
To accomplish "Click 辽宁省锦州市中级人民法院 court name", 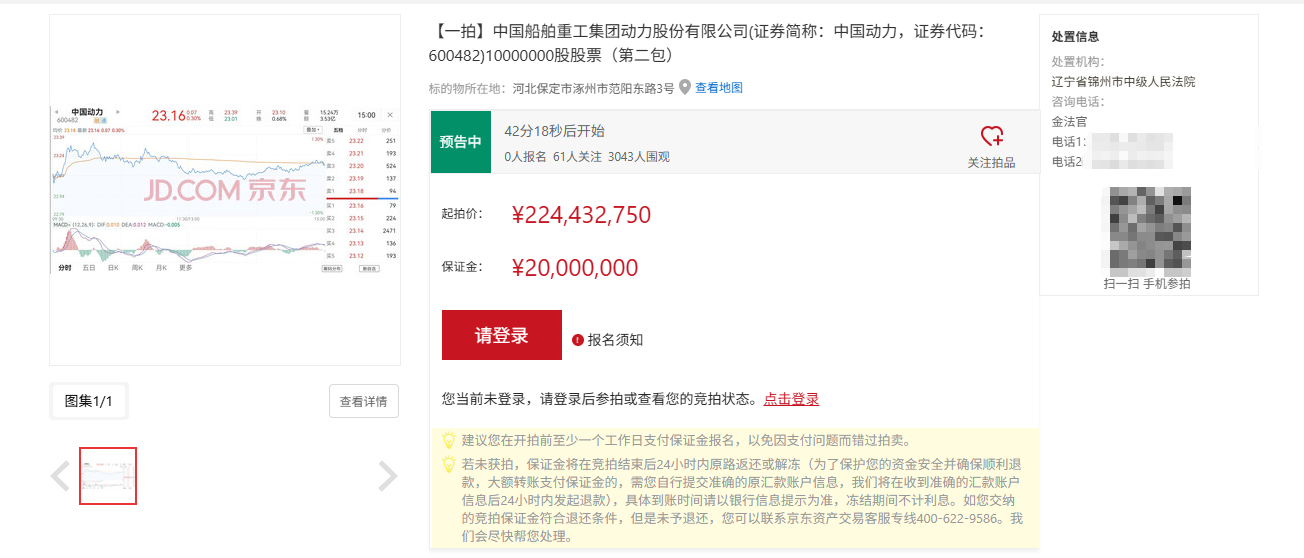I will [1123, 82].
